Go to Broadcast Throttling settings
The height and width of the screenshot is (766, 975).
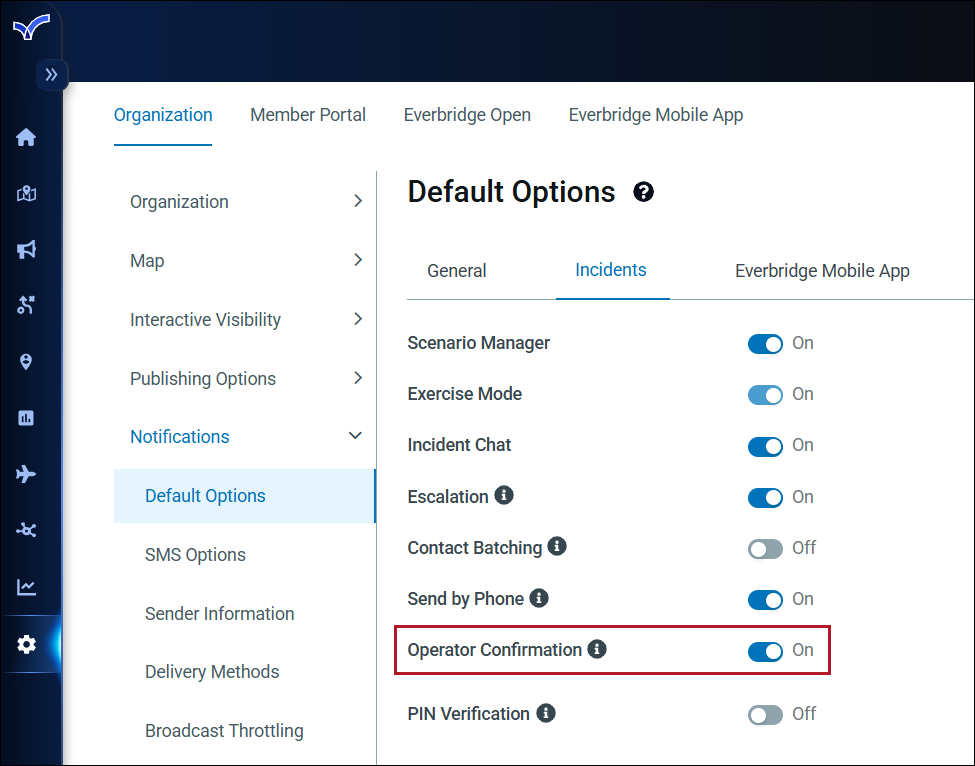[224, 731]
